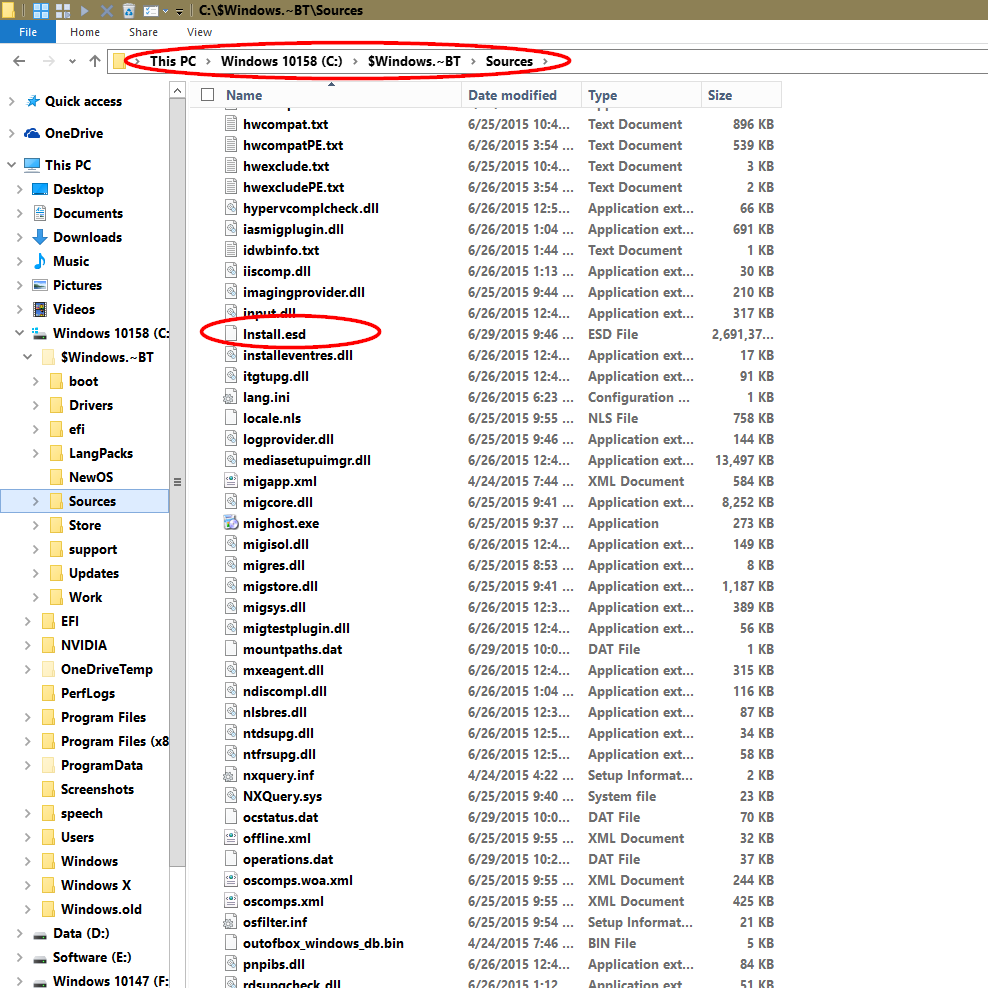Image resolution: width=988 pixels, height=988 pixels.
Task: Click the Pictures icon in navigation pane
Action: (40, 285)
